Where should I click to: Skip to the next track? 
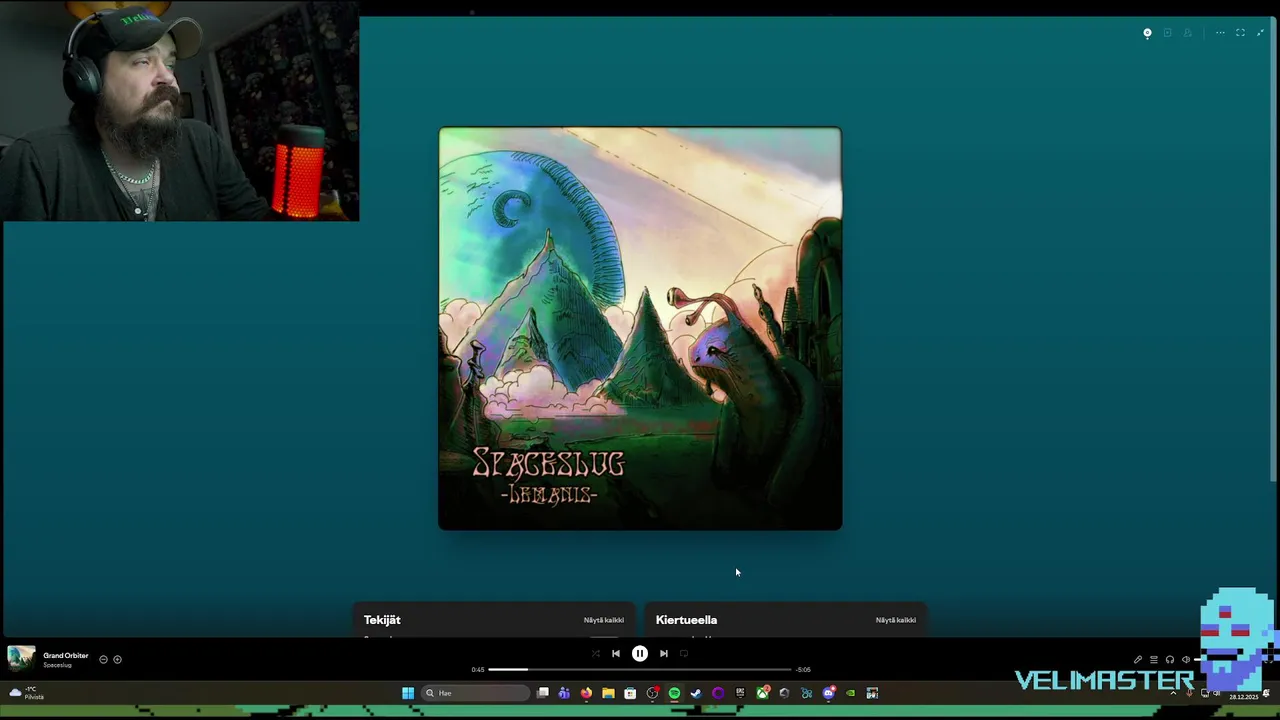(664, 653)
